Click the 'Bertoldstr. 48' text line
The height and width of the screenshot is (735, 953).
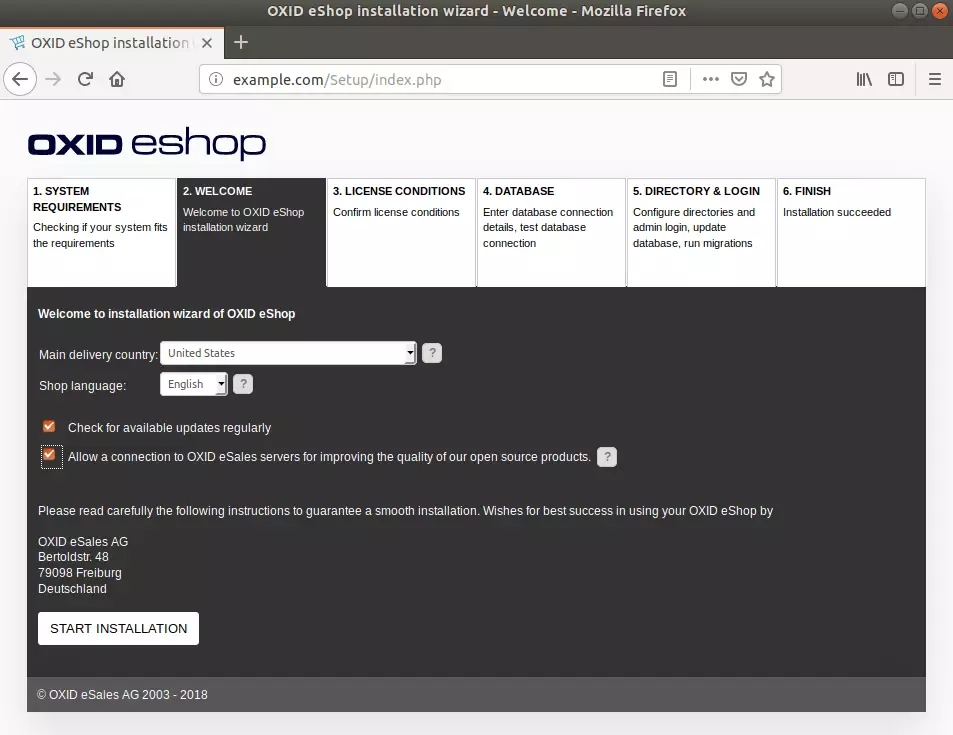tap(74, 557)
